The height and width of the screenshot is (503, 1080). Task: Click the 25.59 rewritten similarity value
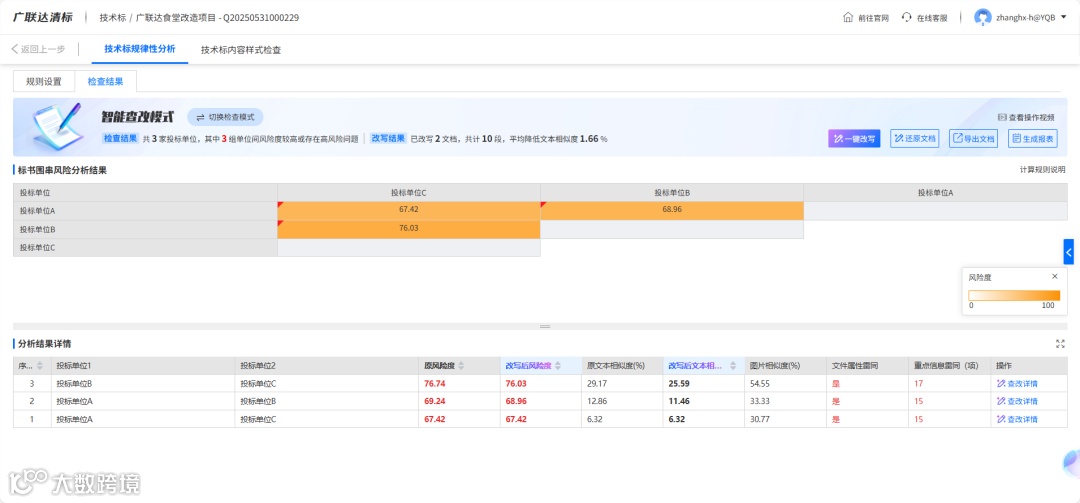[678, 384]
